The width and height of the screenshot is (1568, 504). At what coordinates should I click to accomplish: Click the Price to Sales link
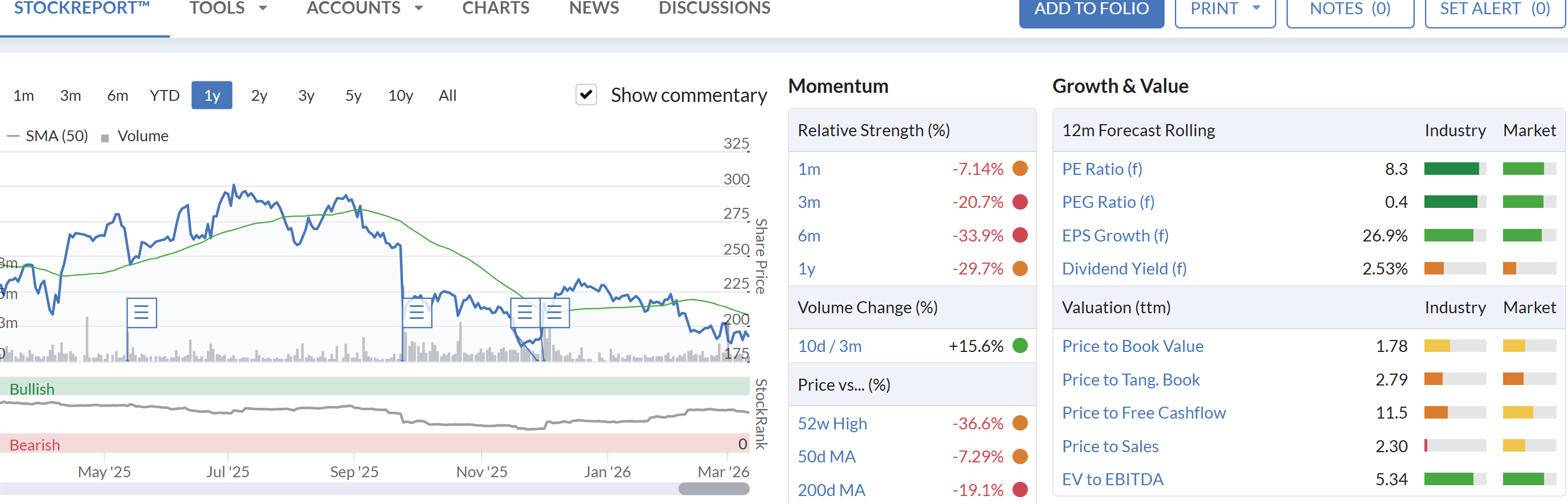pos(1110,446)
